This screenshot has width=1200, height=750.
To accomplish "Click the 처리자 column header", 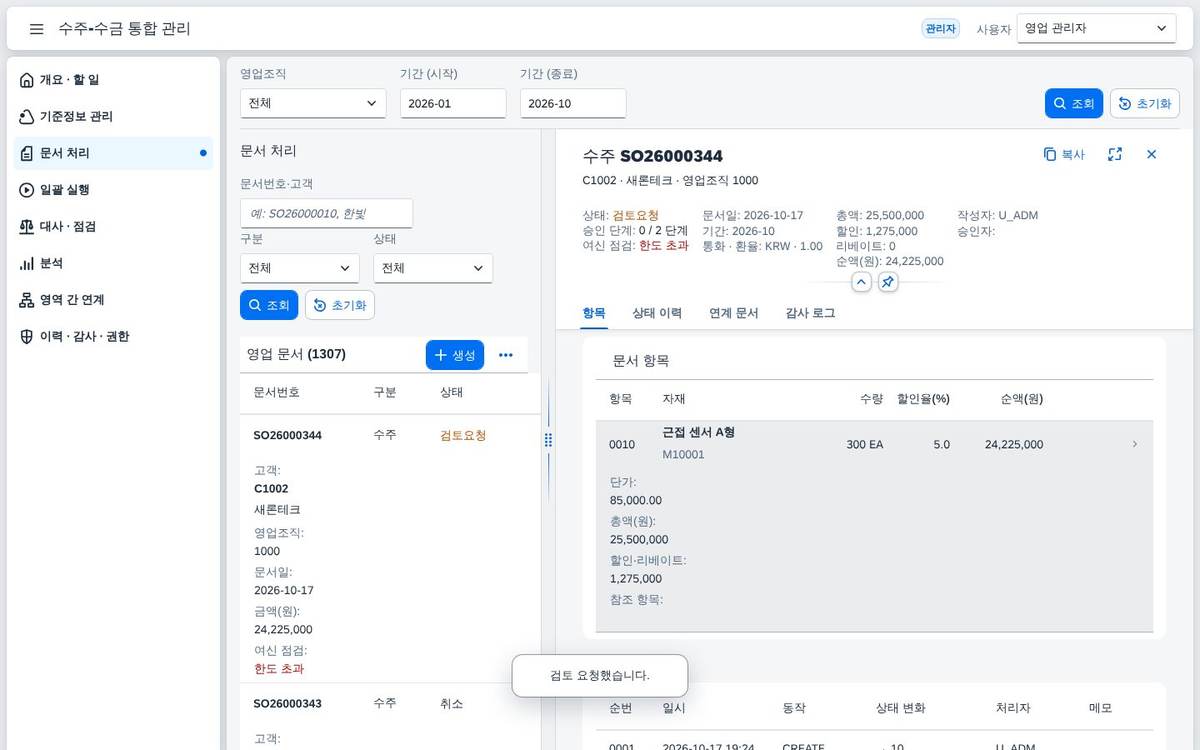I will (x=1012, y=708).
